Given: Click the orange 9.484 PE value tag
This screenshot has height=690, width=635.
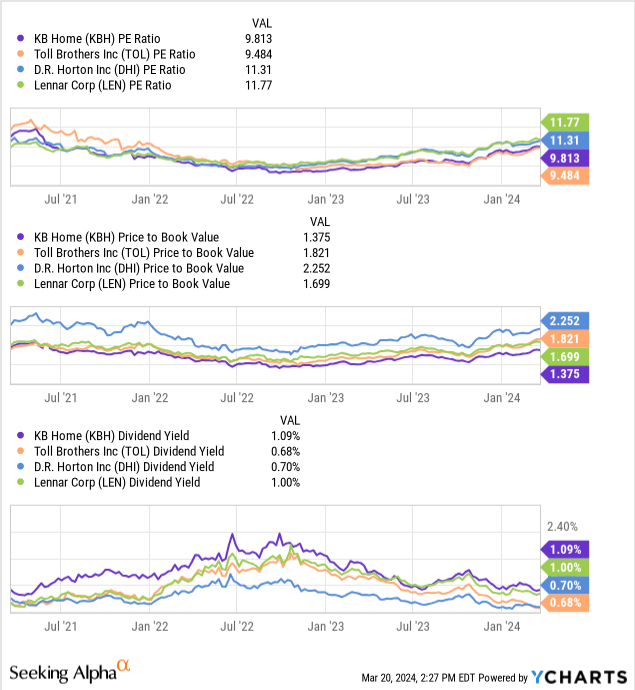Looking at the screenshot, I should 565,176.
